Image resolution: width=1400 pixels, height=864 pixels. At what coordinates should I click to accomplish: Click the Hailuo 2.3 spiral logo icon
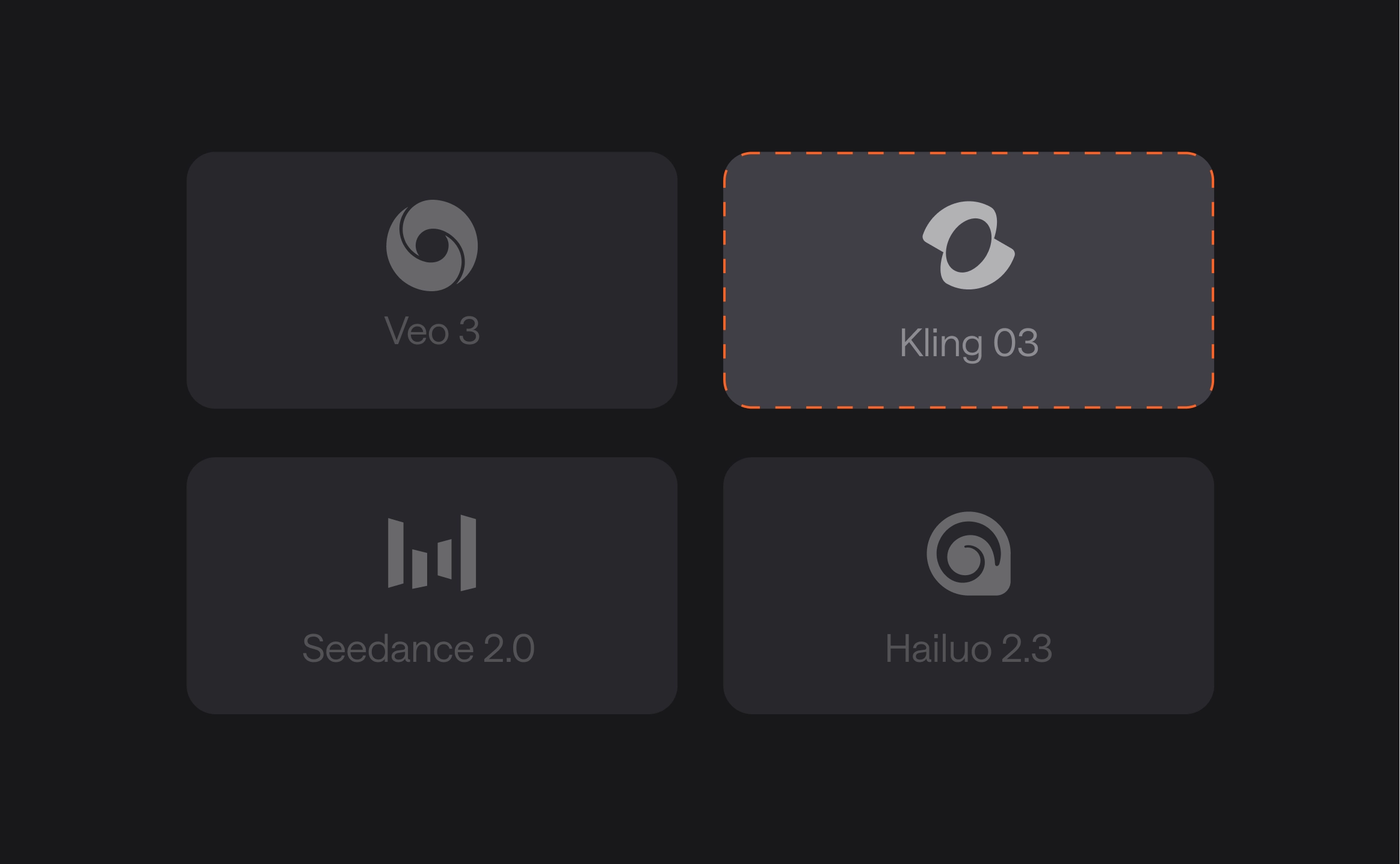click(x=969, y=554)
